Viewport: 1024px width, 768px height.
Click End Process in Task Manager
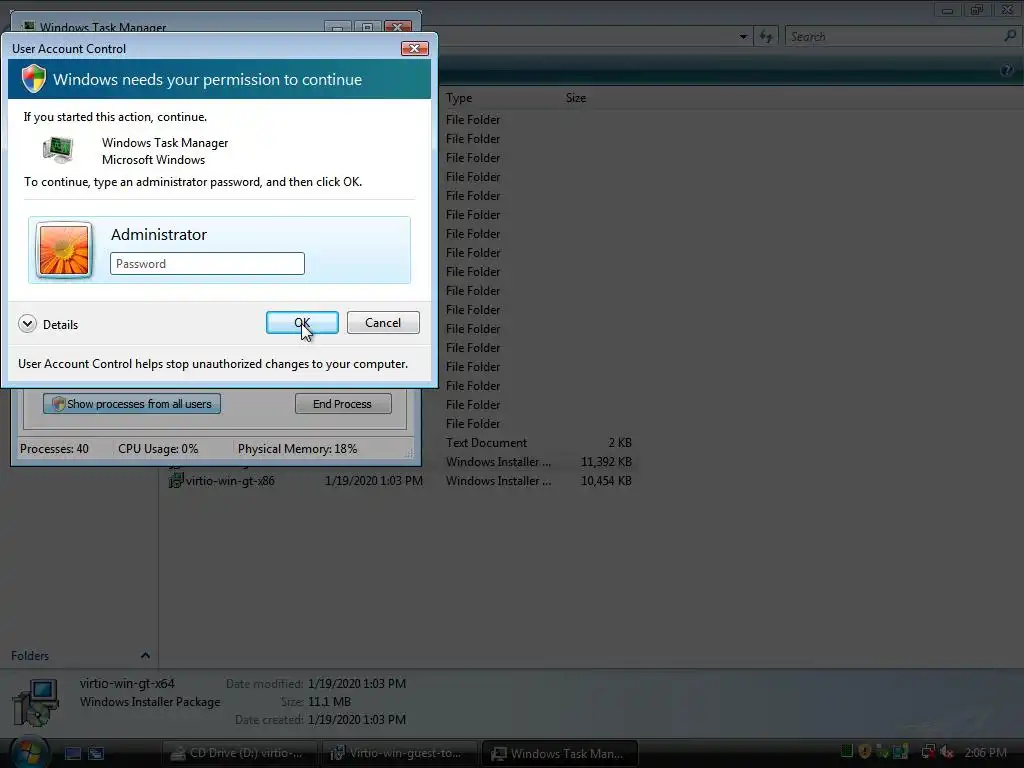click(343, 404)
